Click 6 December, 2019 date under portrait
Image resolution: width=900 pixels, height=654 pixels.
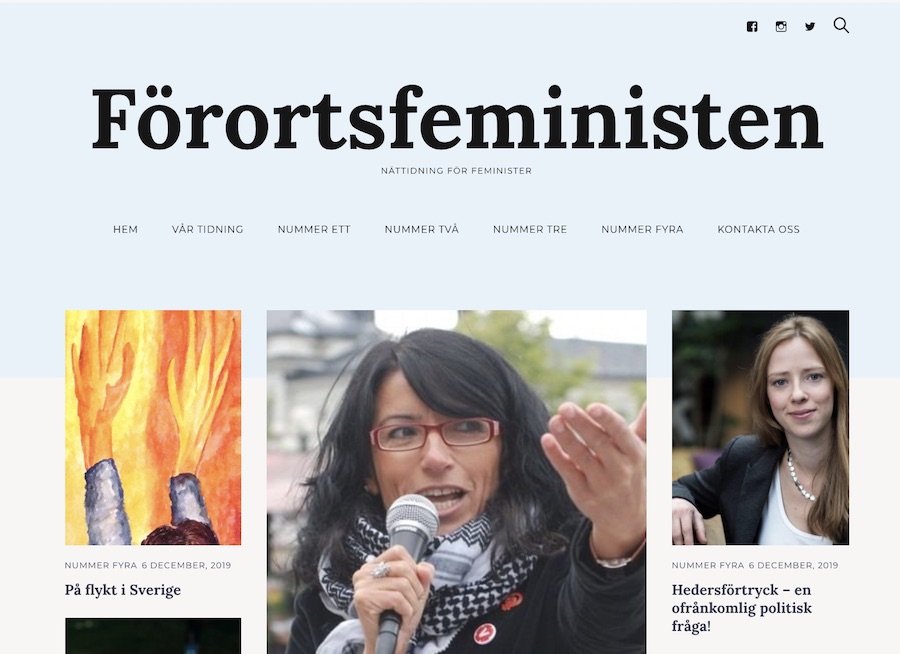pos(793,565)
